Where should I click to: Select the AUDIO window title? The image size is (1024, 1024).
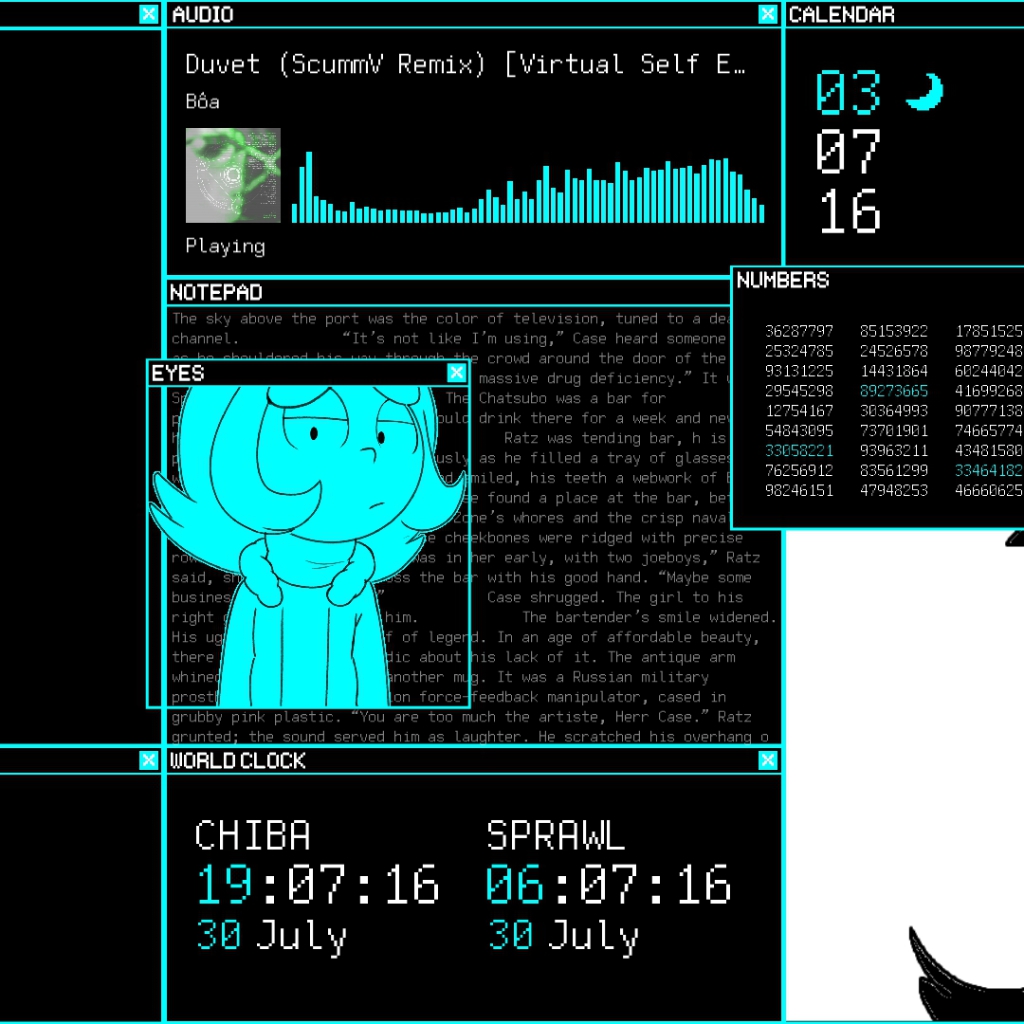pos(203,14)
